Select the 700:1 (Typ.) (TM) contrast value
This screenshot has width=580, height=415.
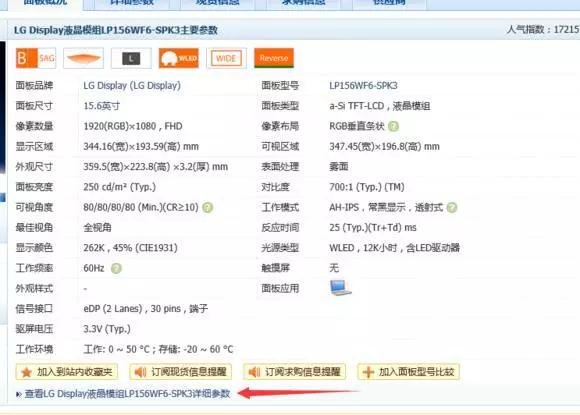367,187
